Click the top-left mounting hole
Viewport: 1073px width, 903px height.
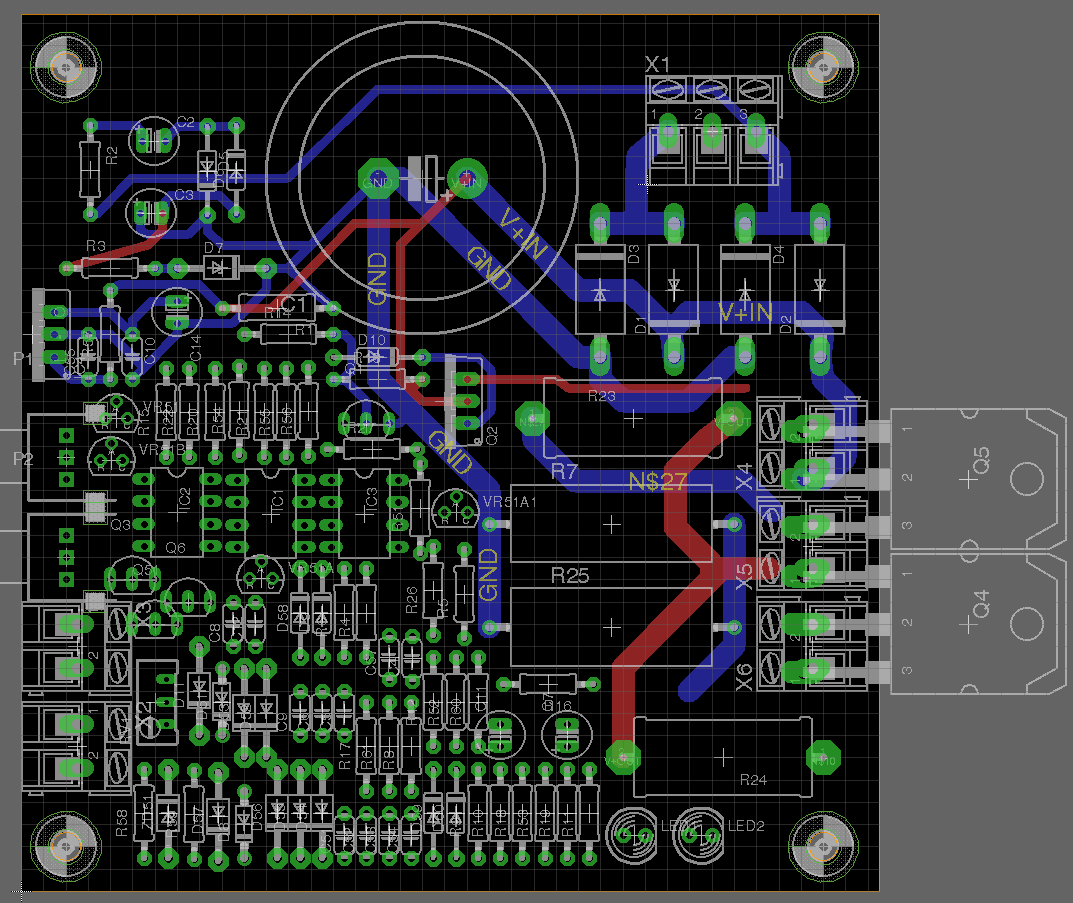[66, 68]
